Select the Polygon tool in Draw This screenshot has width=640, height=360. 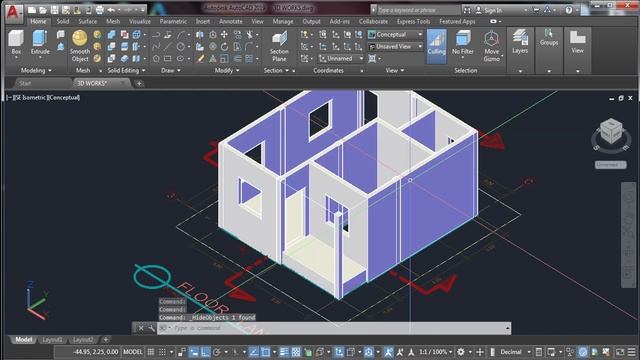click(x=156, y=59)
